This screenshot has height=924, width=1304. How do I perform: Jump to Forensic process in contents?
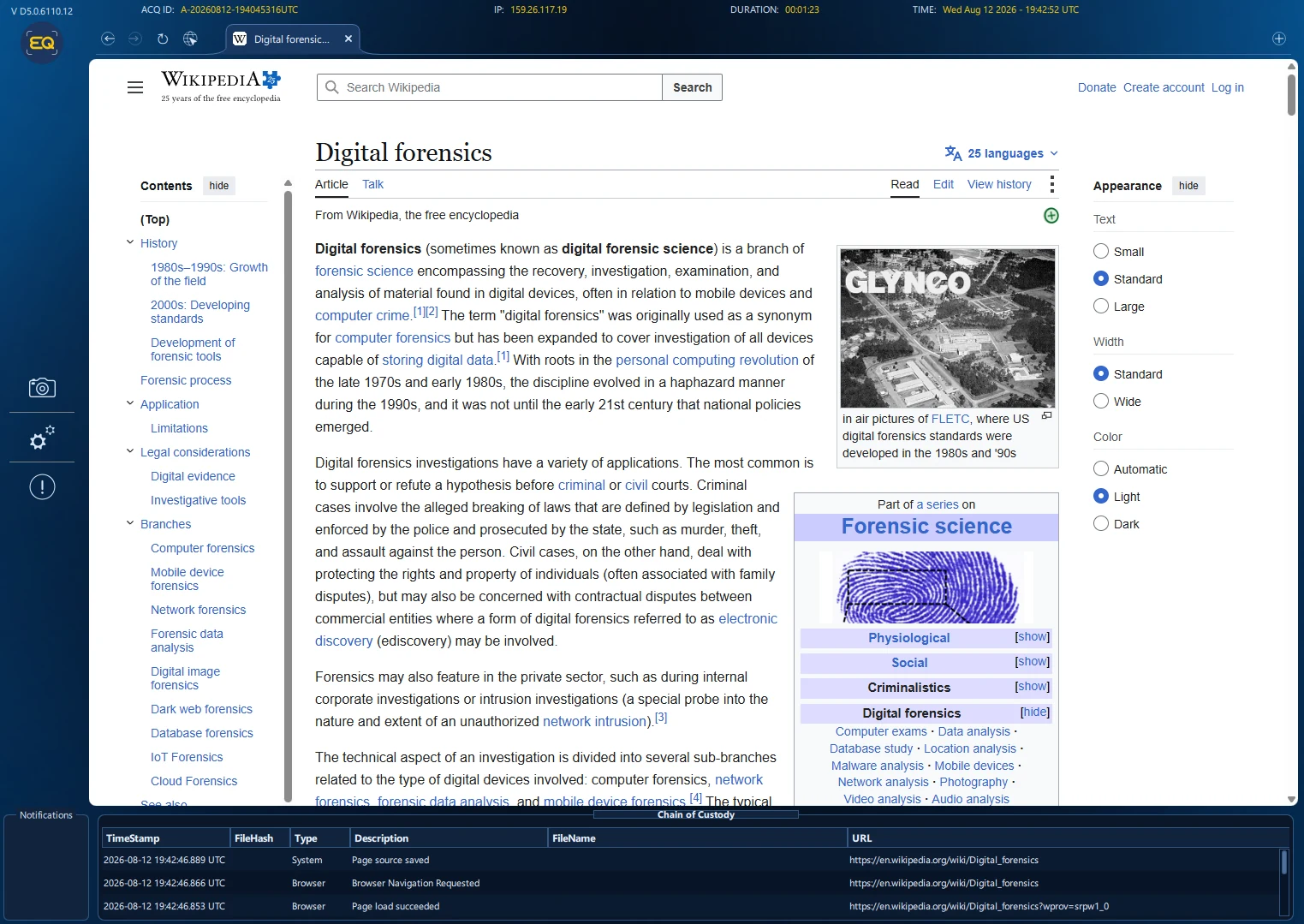coord(186,380)
